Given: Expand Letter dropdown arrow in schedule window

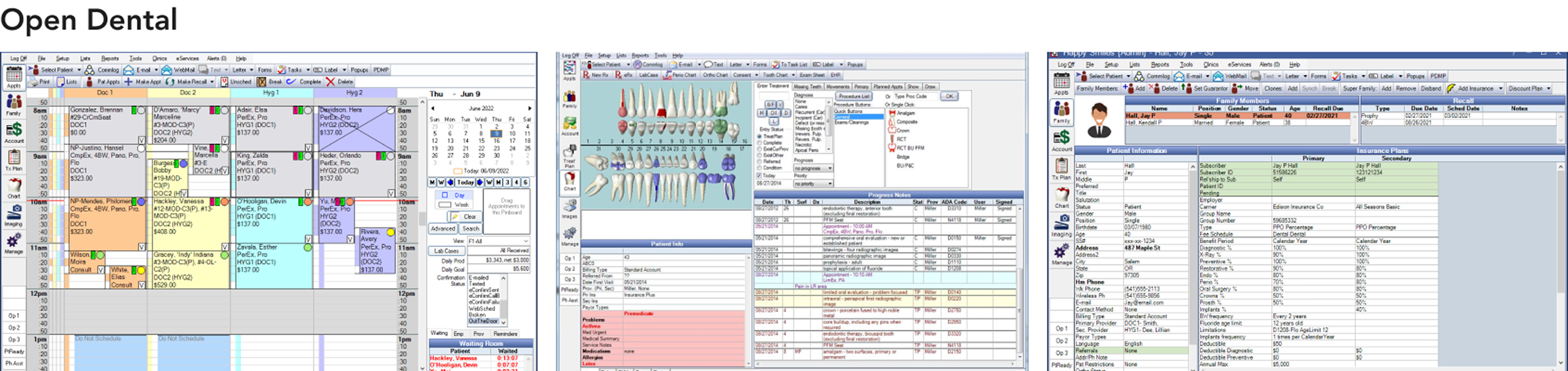Looking at the screenshot, I should click(x=251, y=70).
